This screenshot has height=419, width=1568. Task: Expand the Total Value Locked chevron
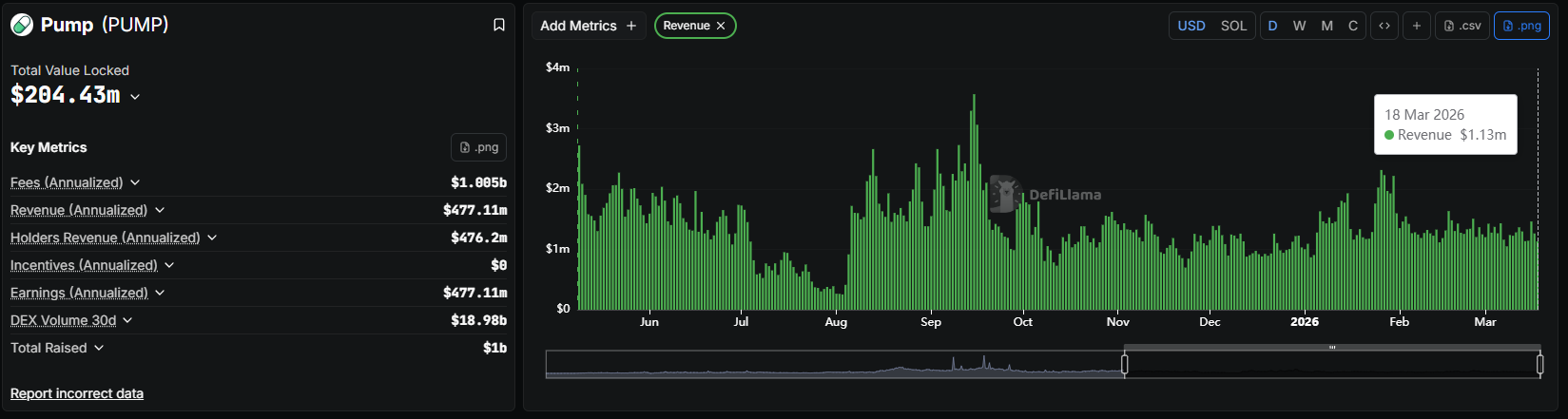(135, 97)
